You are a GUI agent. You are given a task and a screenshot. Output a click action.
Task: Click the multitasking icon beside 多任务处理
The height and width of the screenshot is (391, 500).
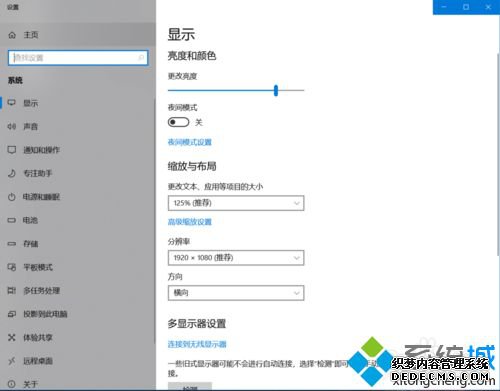12,290
